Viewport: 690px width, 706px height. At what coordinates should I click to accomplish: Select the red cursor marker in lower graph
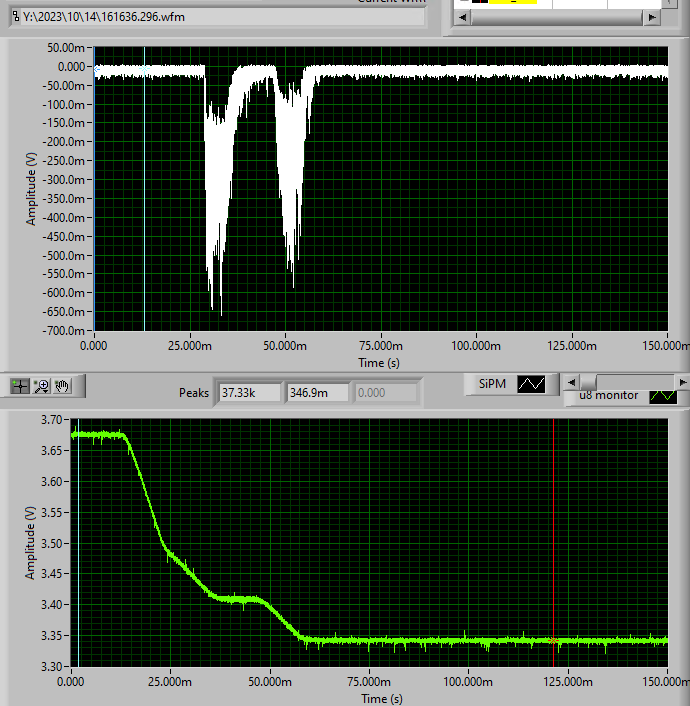(x=554, y=640)
